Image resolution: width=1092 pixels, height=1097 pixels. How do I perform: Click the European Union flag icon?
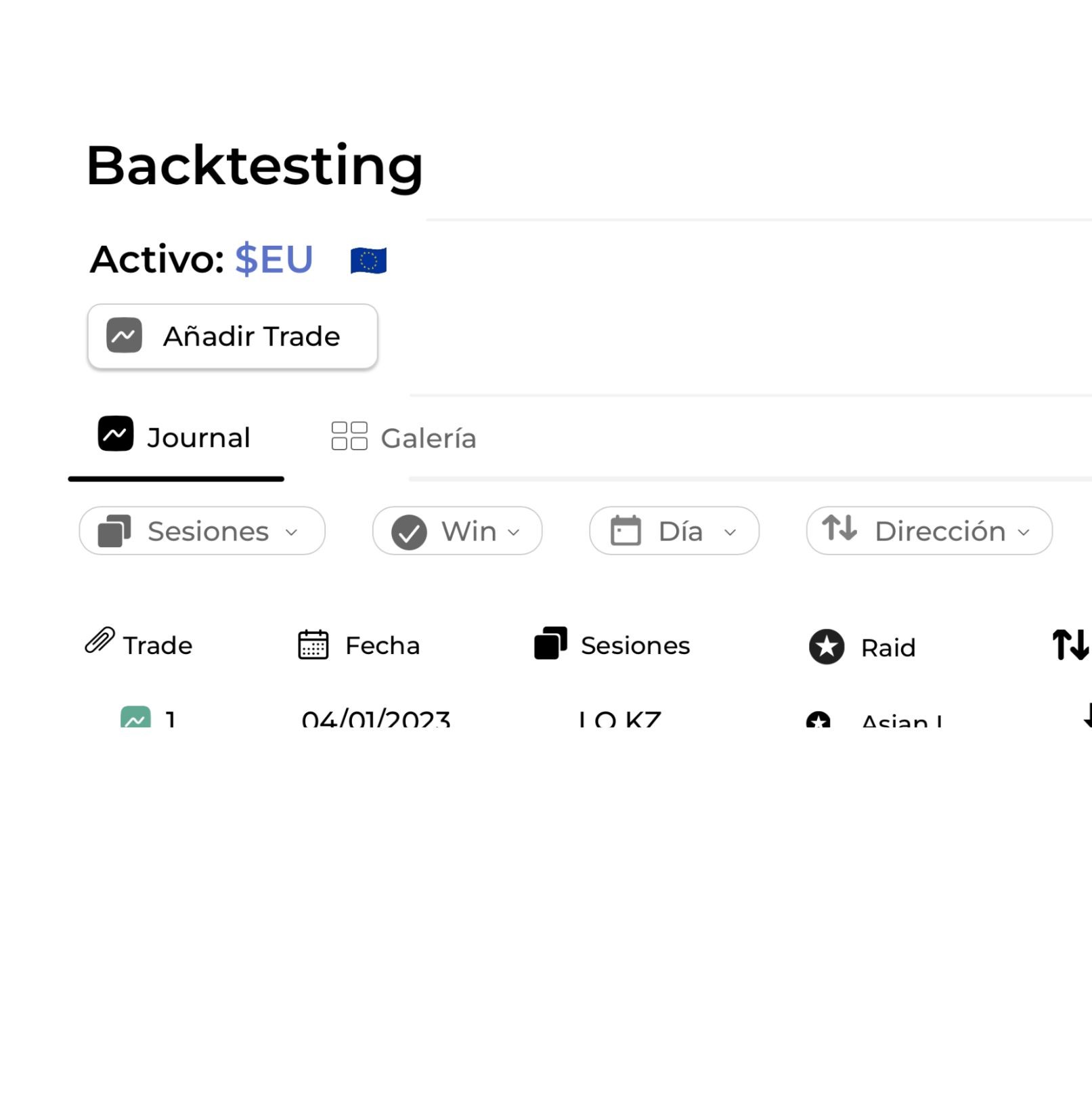click(x=368, y=261)
